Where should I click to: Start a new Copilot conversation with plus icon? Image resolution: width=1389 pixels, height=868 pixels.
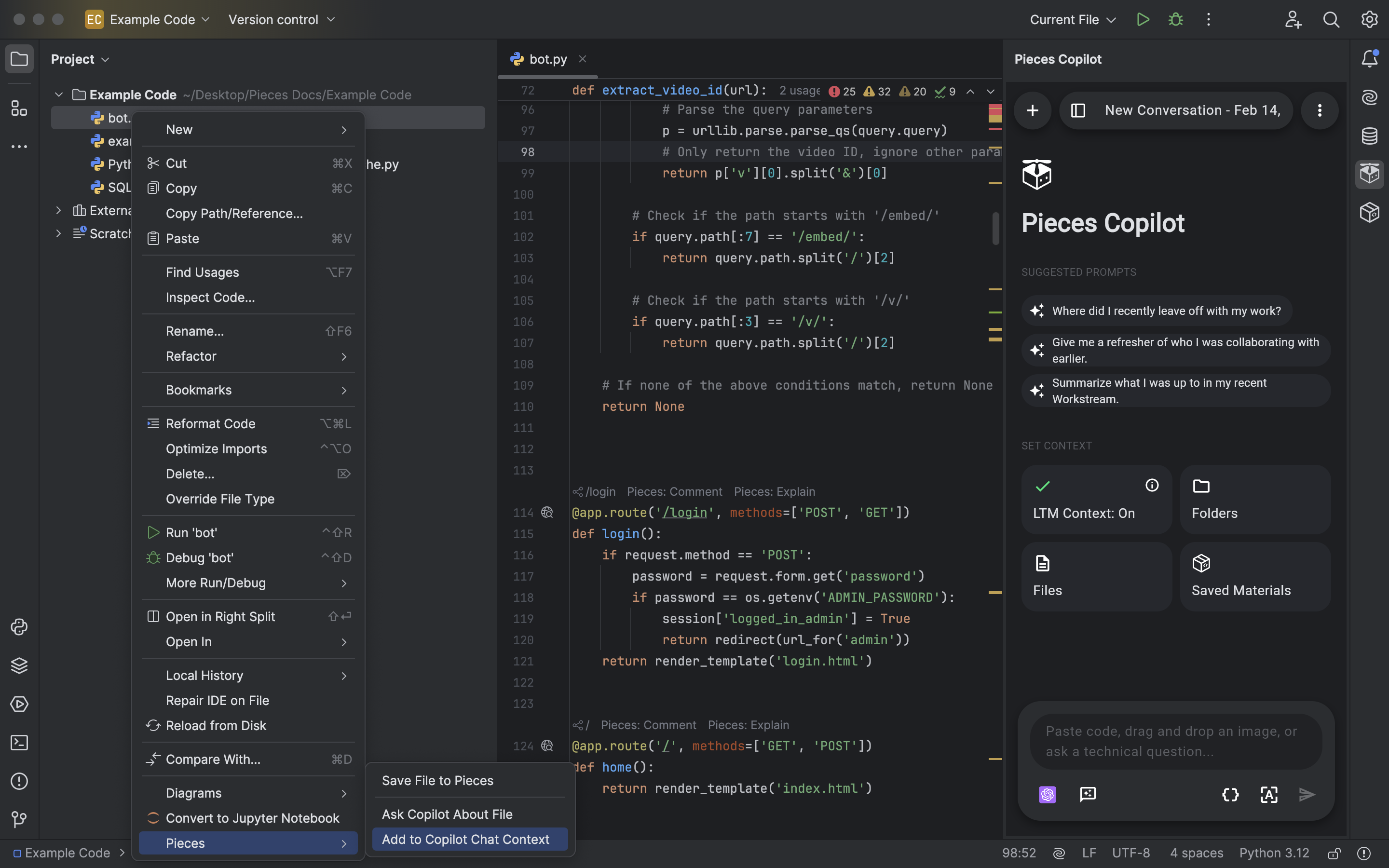[1033, 110]
